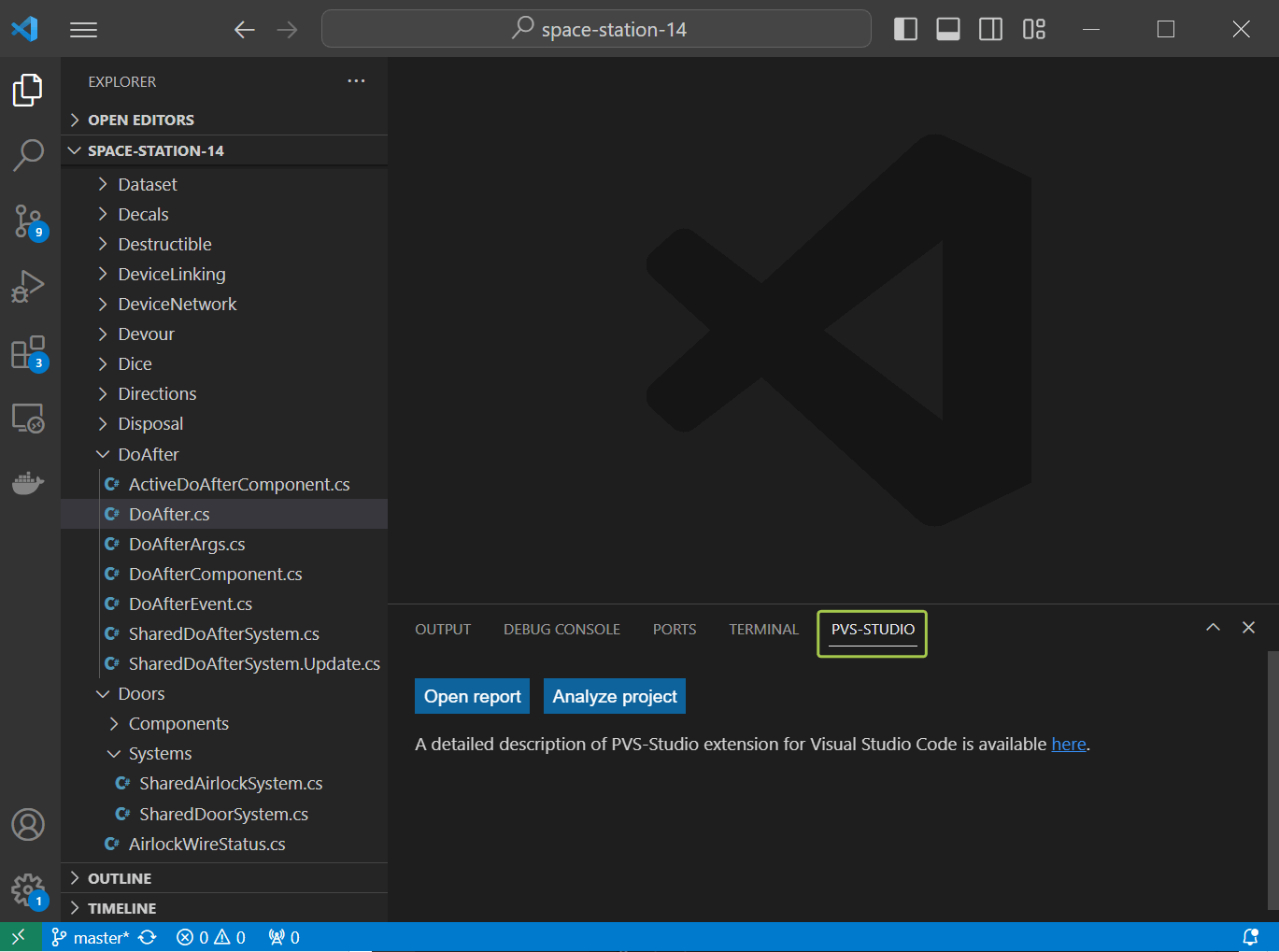Open notifications from the status bar bell
The height and width of the screenshot is (952, 1279).
click(x=1252, y=936)
